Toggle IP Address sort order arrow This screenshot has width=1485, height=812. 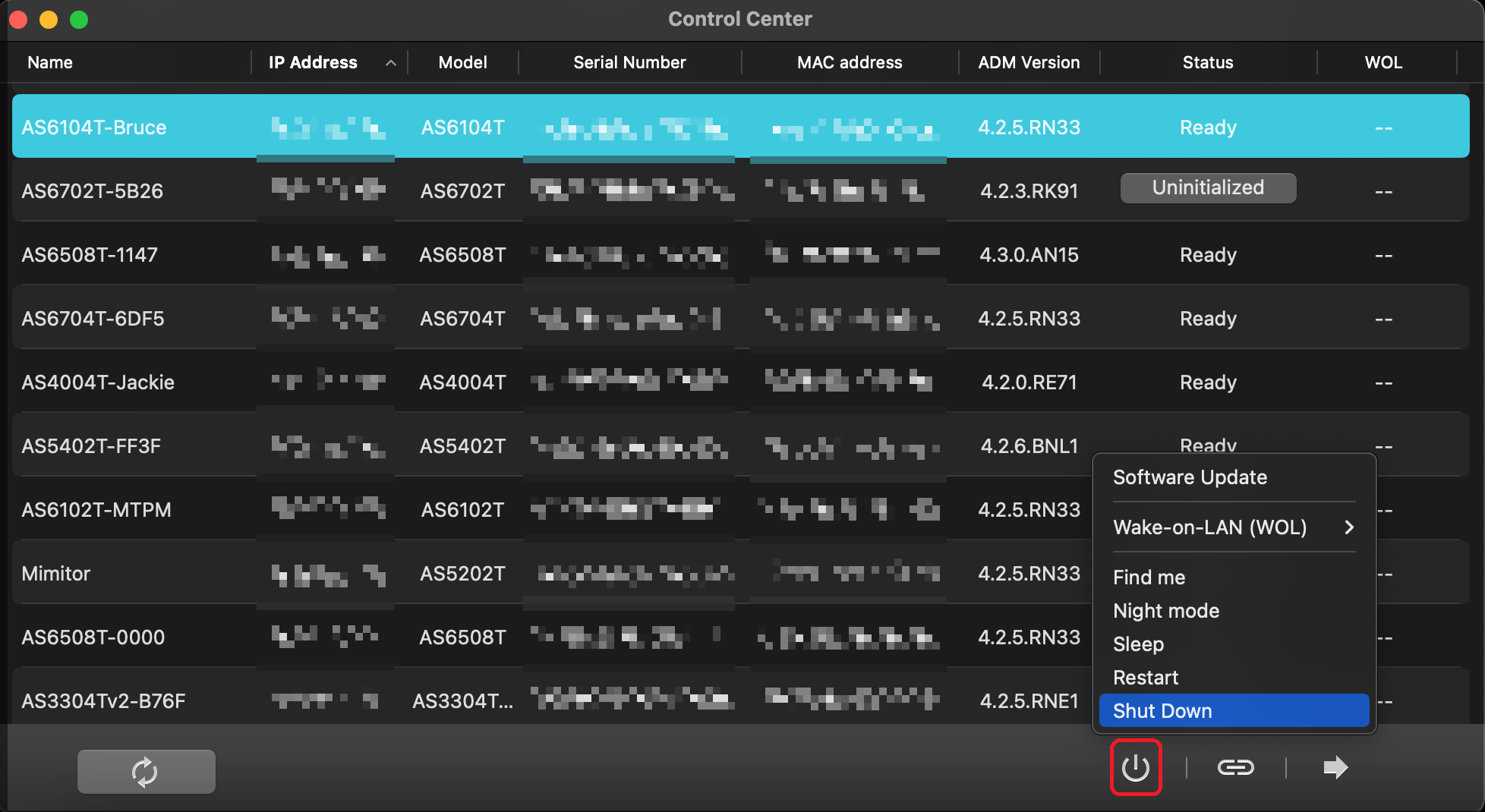point(390,63)
